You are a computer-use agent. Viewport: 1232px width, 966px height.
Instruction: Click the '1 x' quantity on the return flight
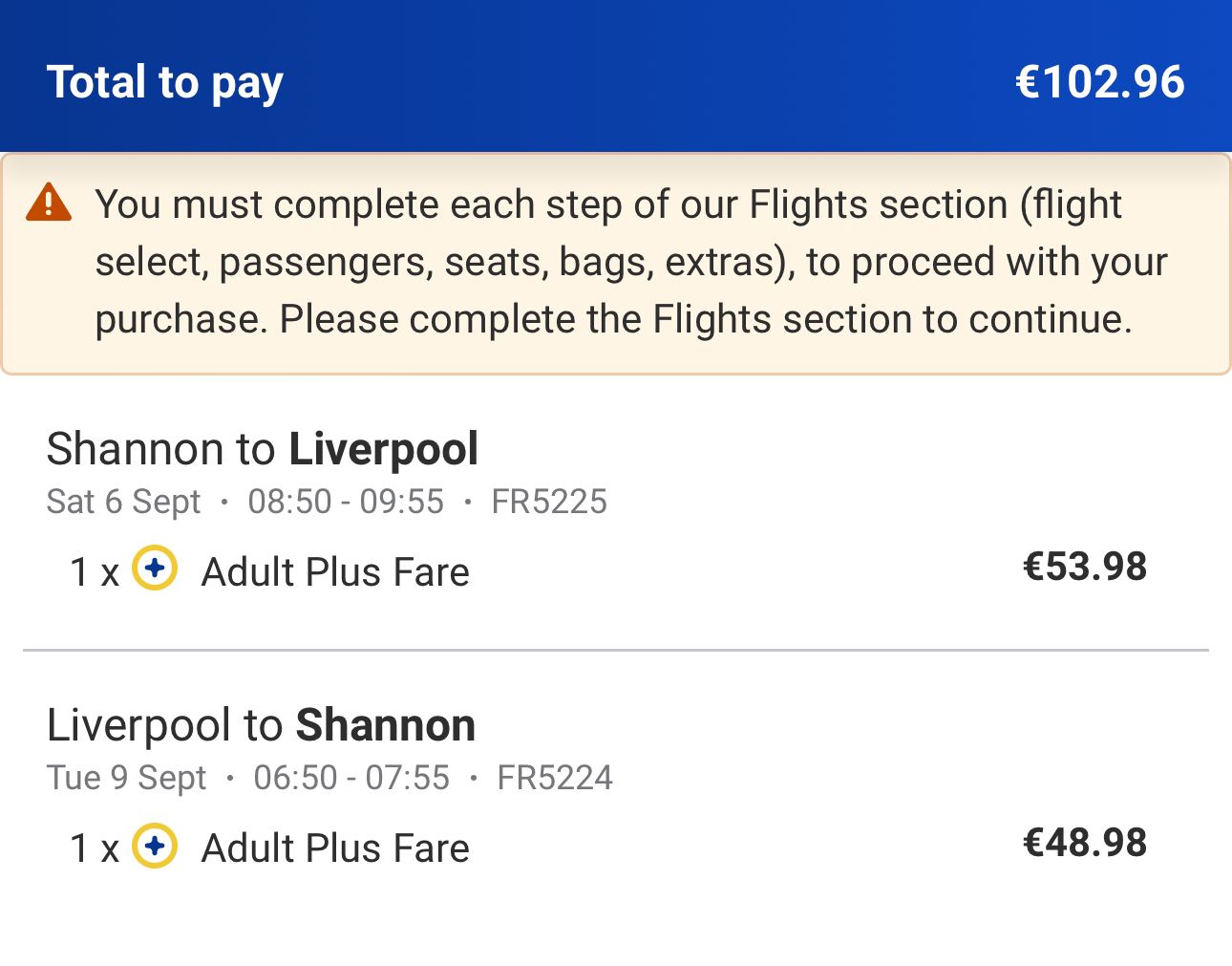(x=95, y=849)
